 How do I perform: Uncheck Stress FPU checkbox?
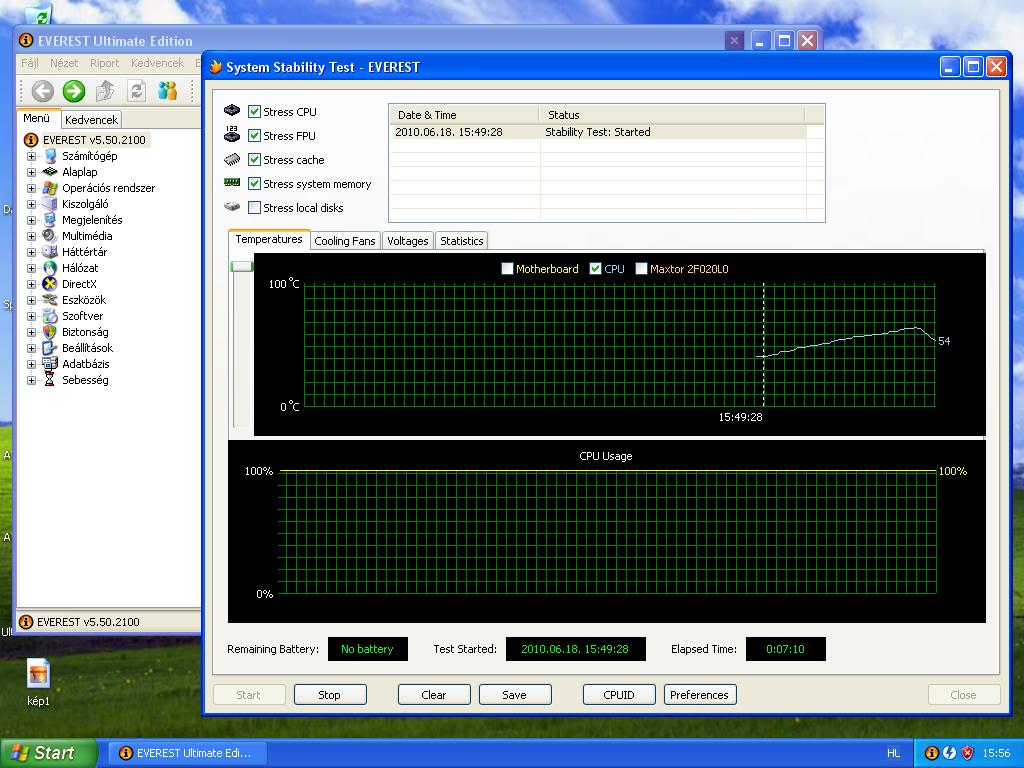pyautogui.click(x=255, y=136)
